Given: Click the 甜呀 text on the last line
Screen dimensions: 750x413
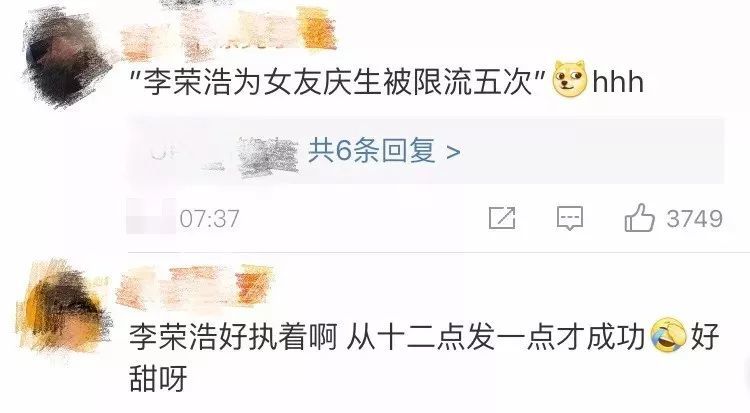Looking at the screenshot, I should pos(158,378).
